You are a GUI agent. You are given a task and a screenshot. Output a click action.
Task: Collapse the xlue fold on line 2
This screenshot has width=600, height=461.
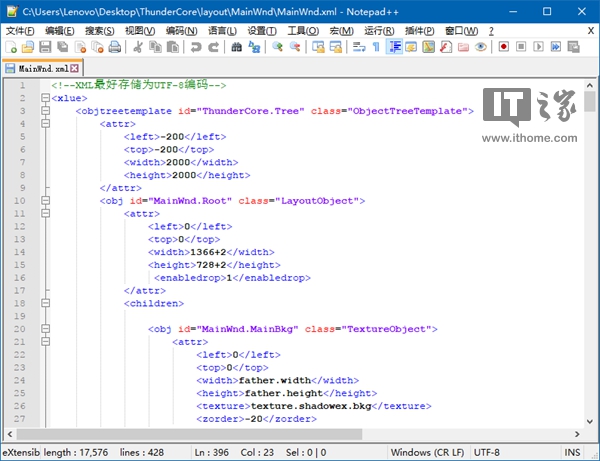45,98
